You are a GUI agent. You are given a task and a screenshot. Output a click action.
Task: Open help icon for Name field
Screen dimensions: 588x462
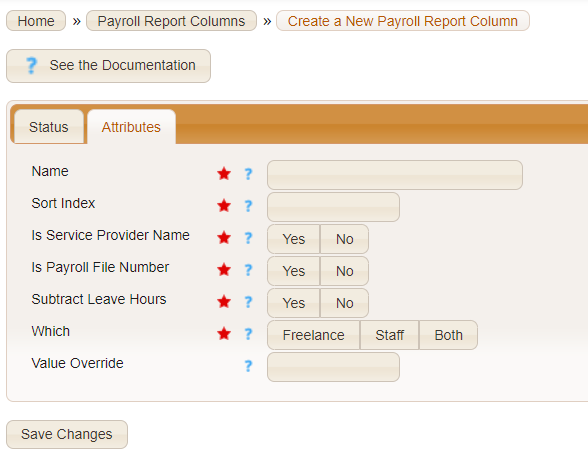pos(248,174)
